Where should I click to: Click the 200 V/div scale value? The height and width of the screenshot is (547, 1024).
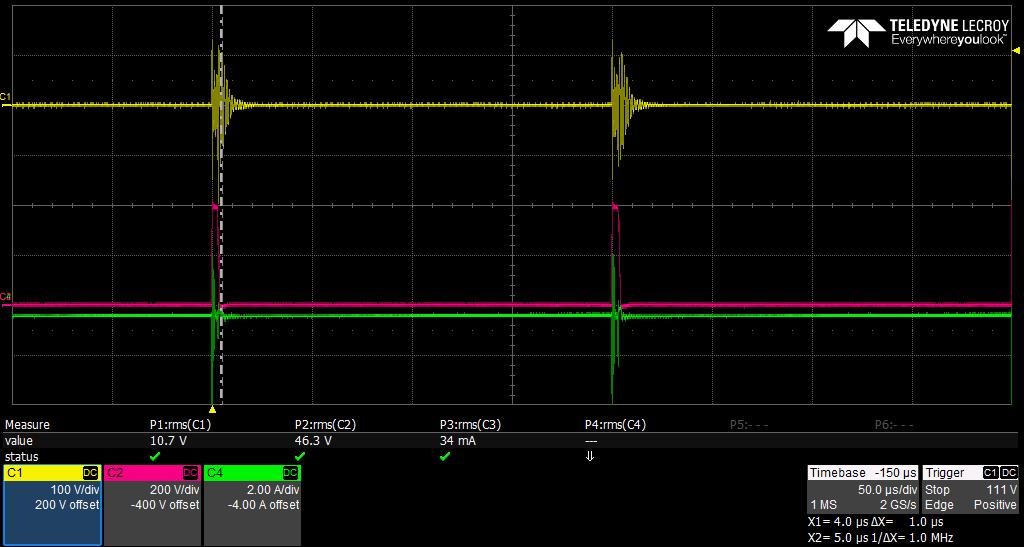tap(174, 490)
